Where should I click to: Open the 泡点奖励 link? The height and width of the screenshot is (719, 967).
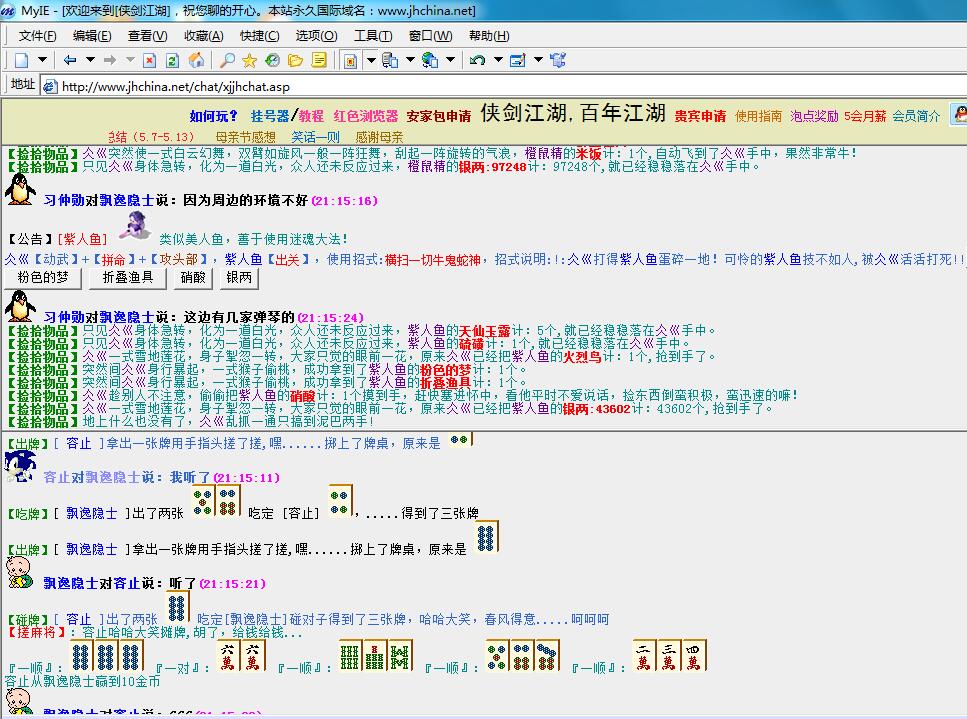point(815,116)
